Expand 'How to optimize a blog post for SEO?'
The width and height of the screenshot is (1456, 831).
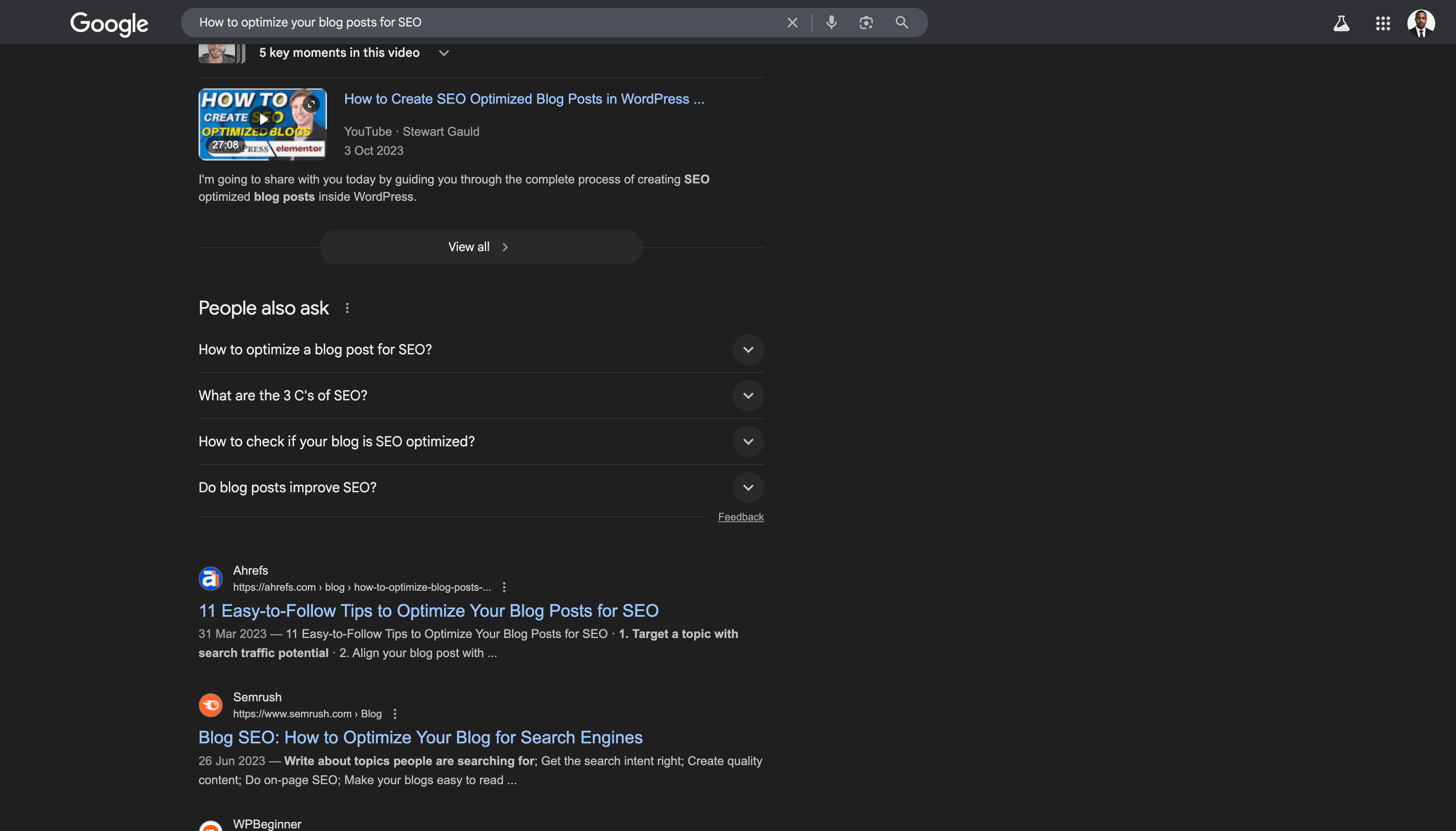point(748,350)
